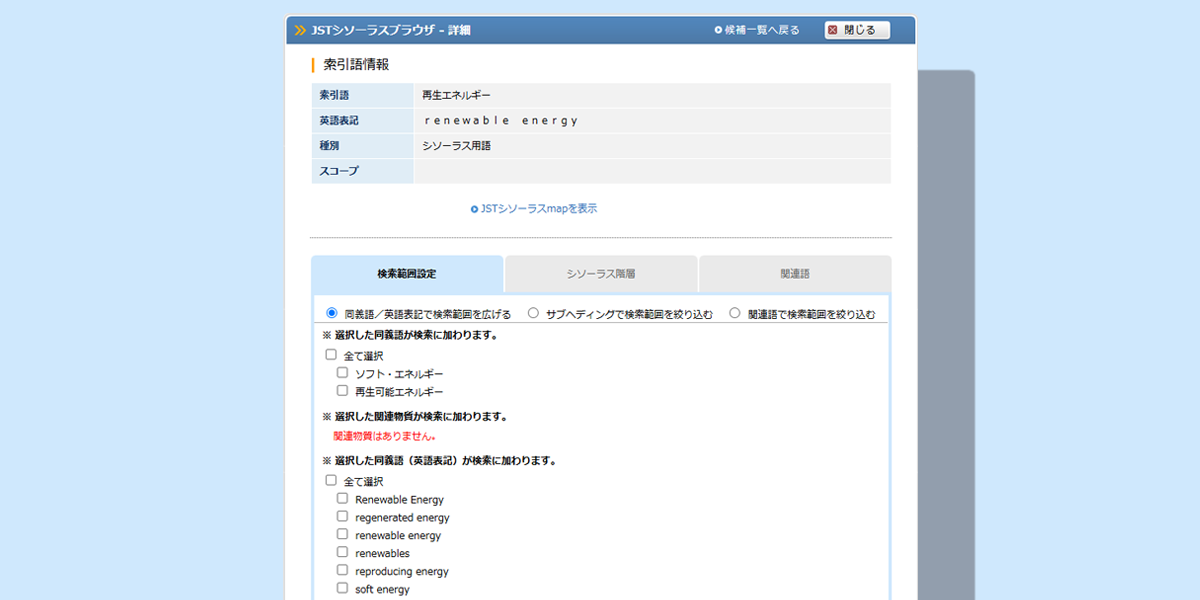Select 同義語／英語表記で検索範囲を広げる radio option

click(332, 313)
